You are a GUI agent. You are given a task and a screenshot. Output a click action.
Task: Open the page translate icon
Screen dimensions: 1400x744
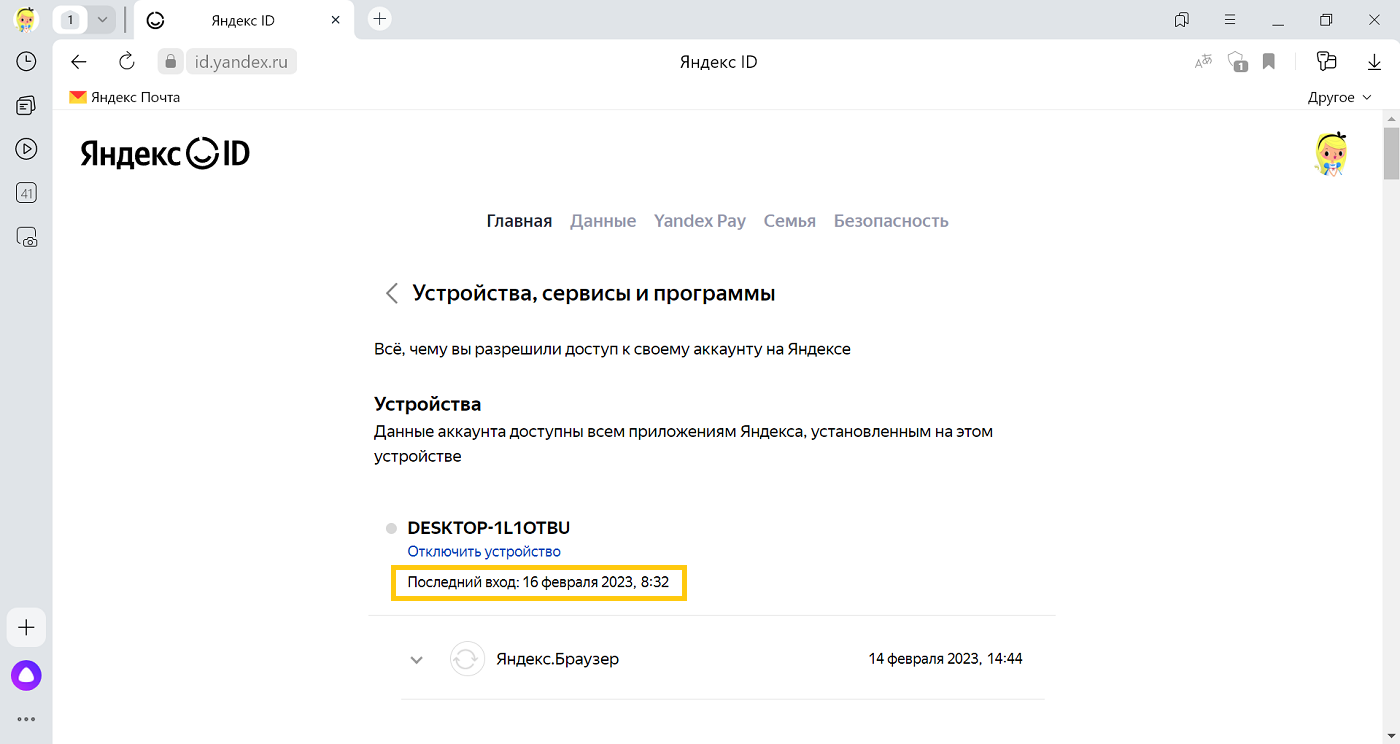point(1204,62)
